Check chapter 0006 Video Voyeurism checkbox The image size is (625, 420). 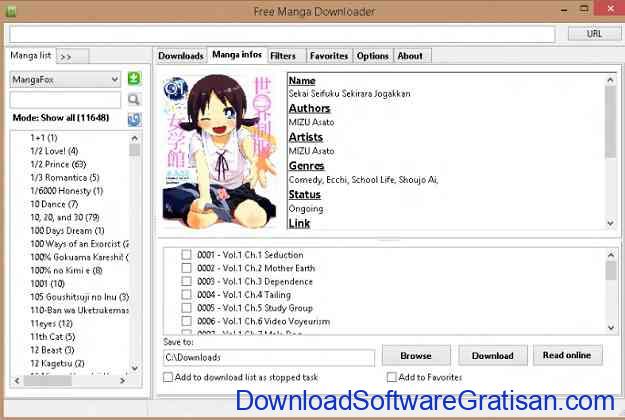point(186,321)
